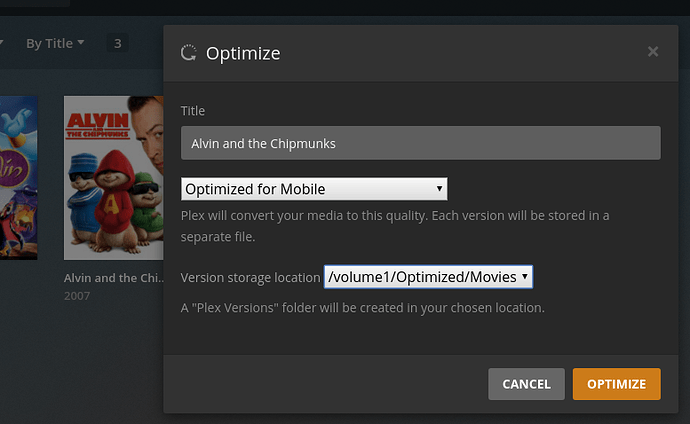Click the Optimize heading text in the dialog
The height and width of the screenshot is (424, 690).
(243, 53)
